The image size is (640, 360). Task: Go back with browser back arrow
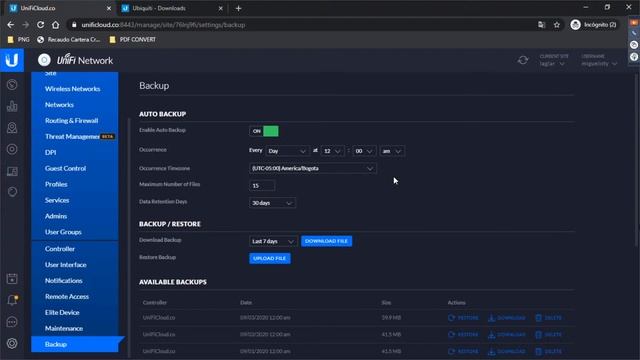click(11, 25)
